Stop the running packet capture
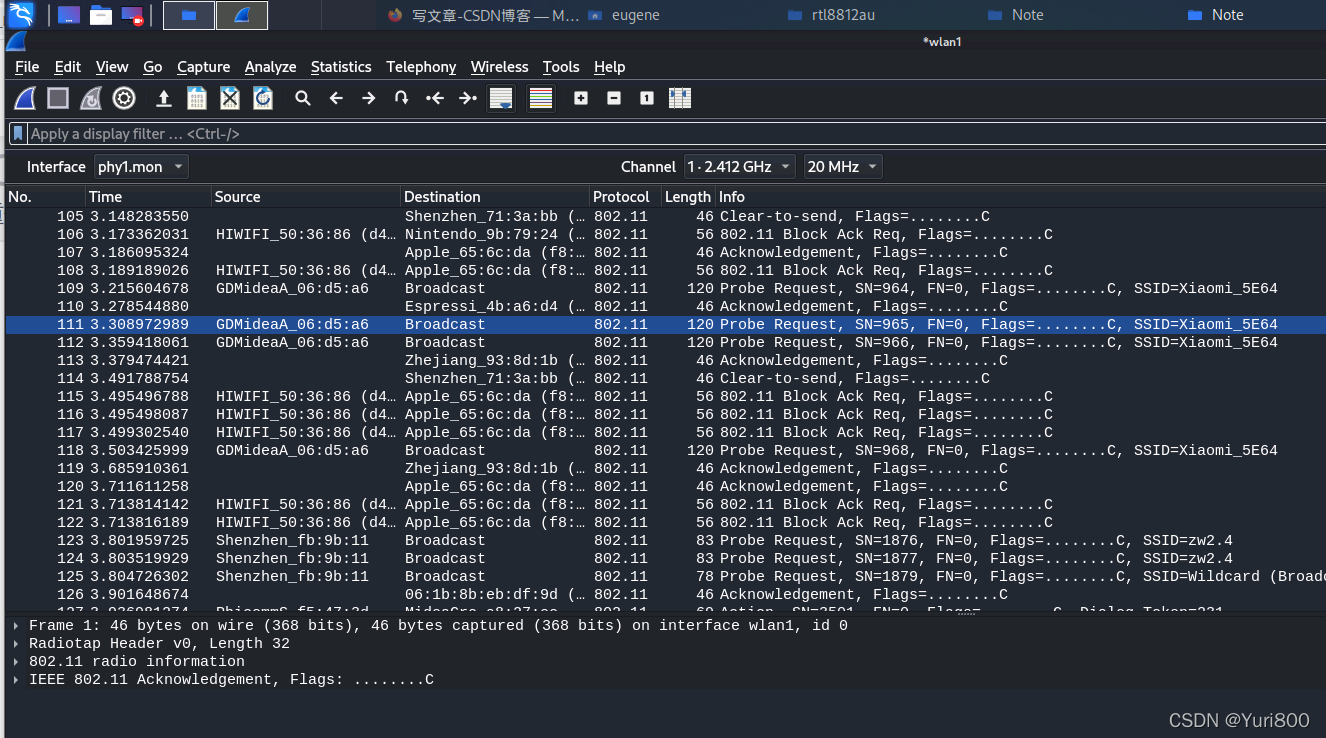Image resolution: width=1326 pixels, height=738 pixels. coord(58,98)
